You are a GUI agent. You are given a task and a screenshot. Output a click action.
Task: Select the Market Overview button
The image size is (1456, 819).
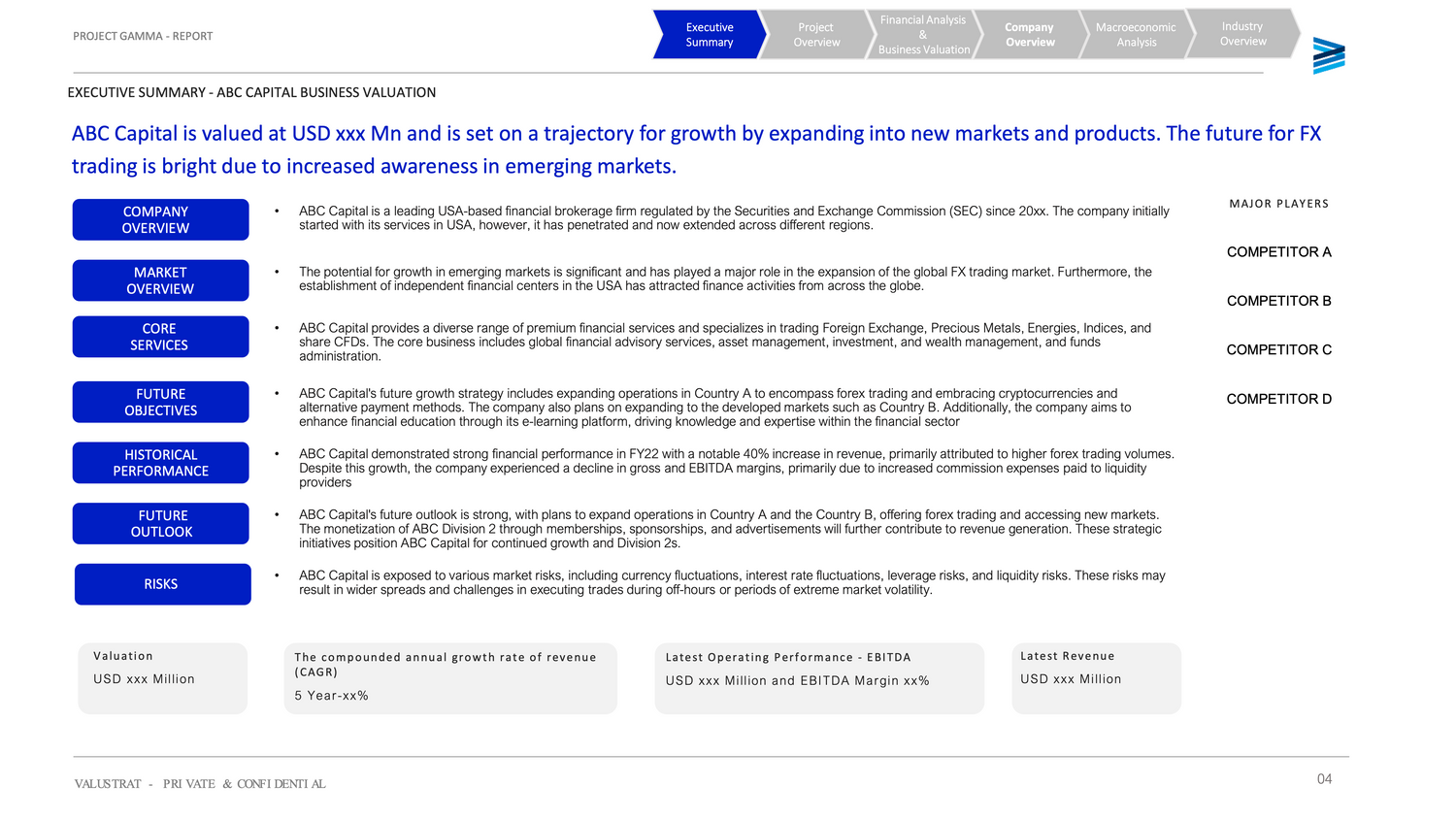point(160,280)
